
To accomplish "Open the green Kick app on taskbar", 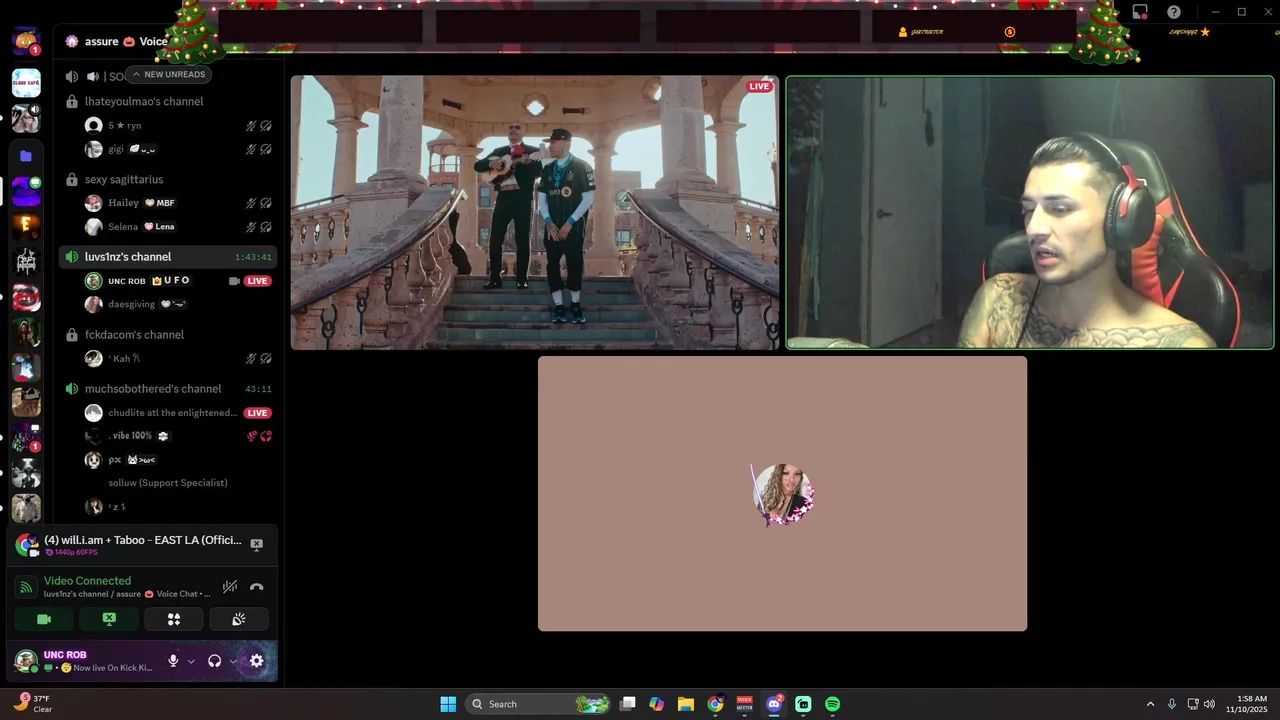I will [x=803, y=704].
